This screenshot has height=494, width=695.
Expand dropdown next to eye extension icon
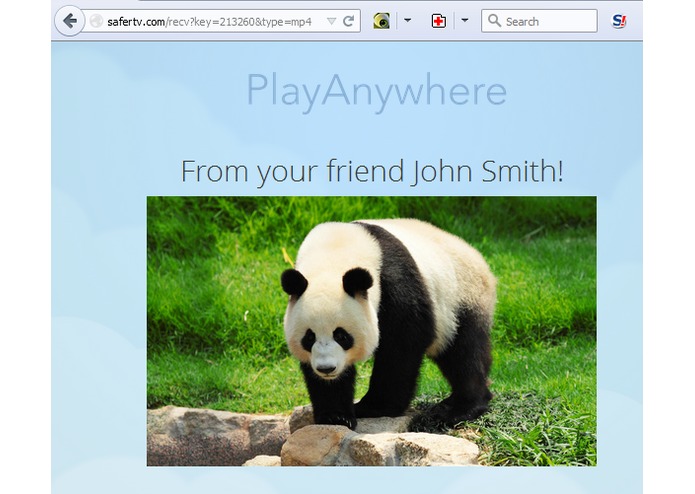tap(407, 20)
